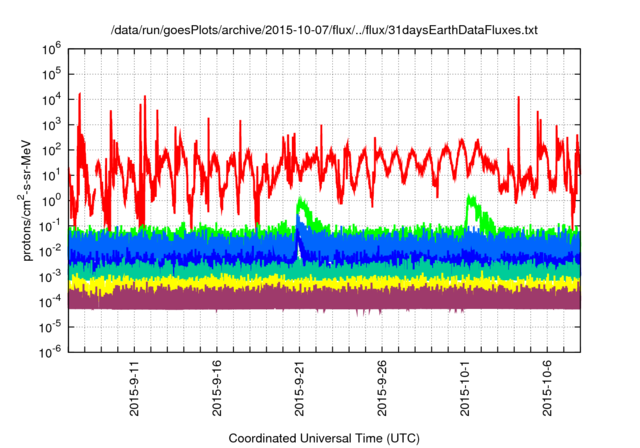The image size is (640, 448).
Task: Click the y-axis label 10^5
Action: (52, 75)
